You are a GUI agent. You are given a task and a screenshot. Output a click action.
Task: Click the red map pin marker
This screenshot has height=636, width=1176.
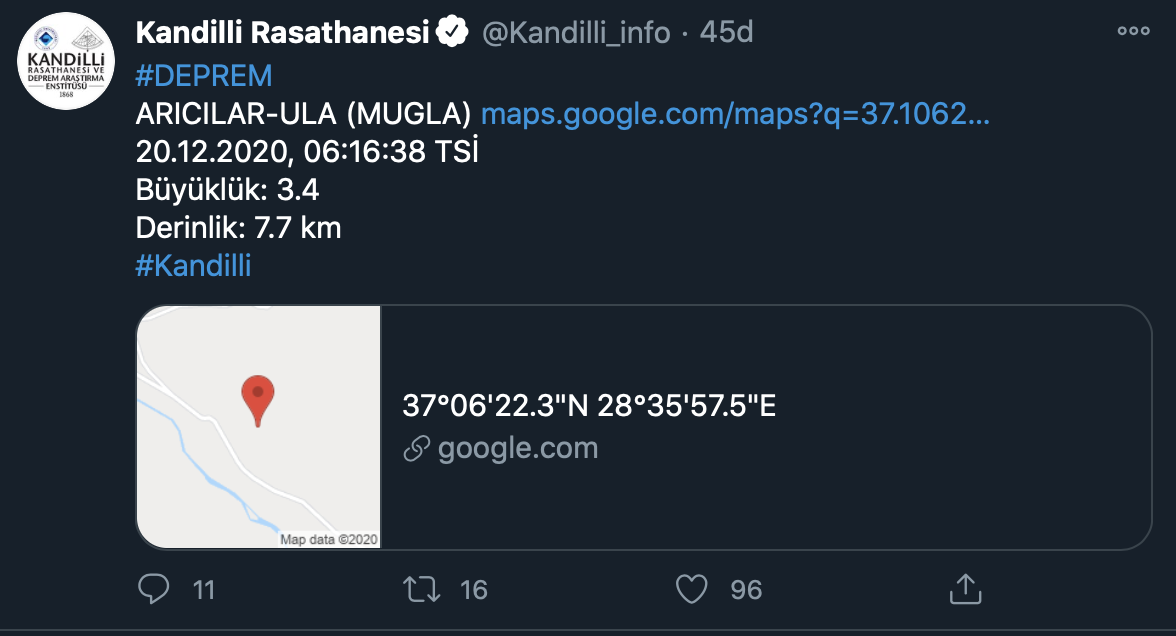258,398
